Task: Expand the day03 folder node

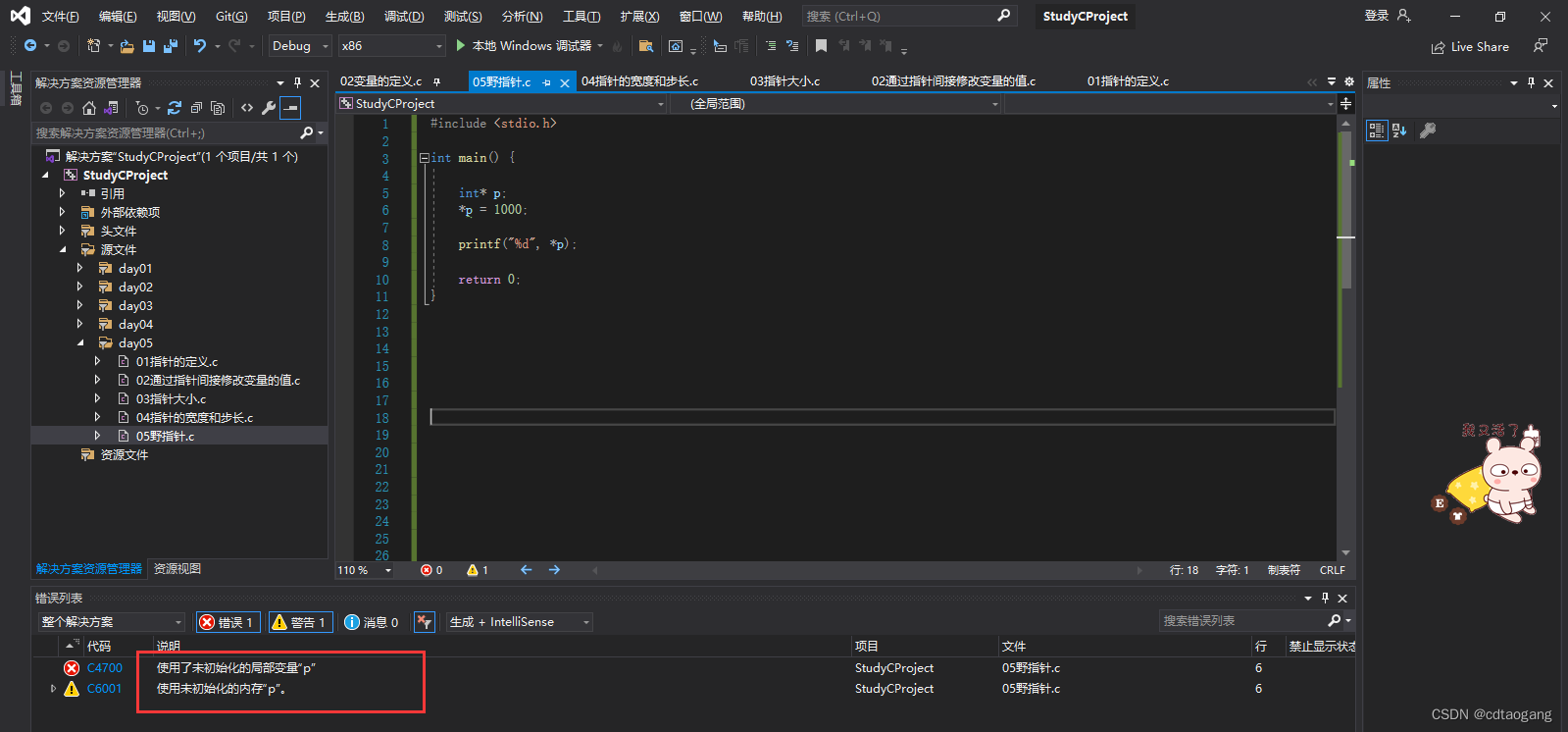Action: pyautogui.click(x=79, y=305)
